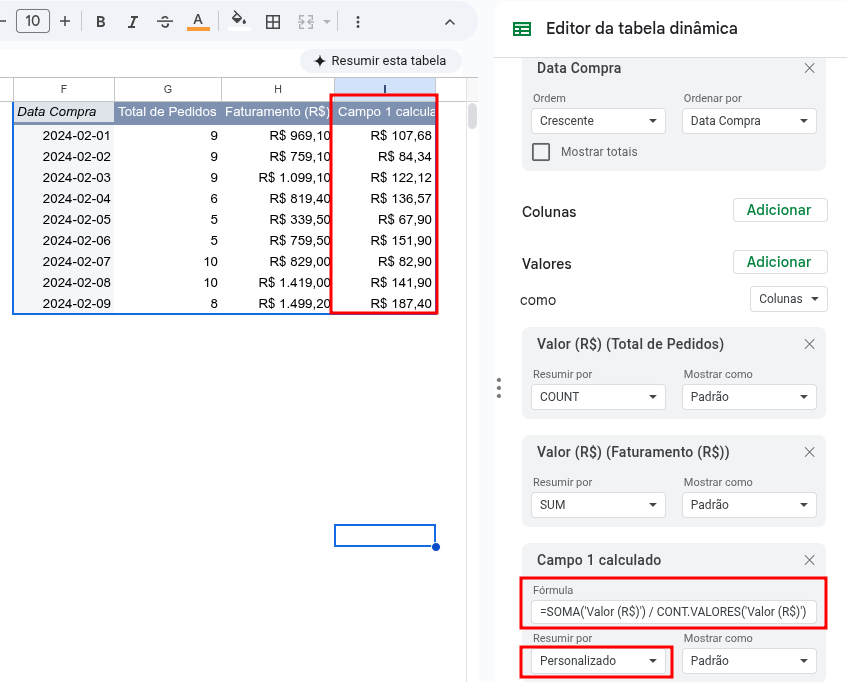Image resolution: width=847 pixels, height=682 pixels.
Task: Open the text color picker
Action: [197, 21]
